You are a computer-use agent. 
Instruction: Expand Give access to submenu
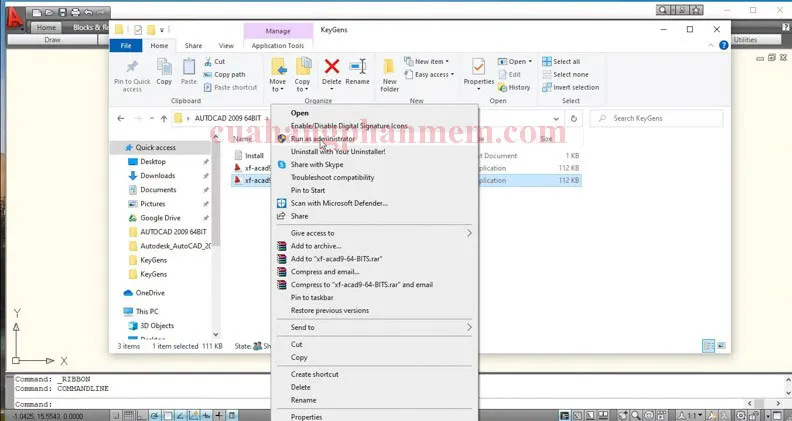(374, 233)
